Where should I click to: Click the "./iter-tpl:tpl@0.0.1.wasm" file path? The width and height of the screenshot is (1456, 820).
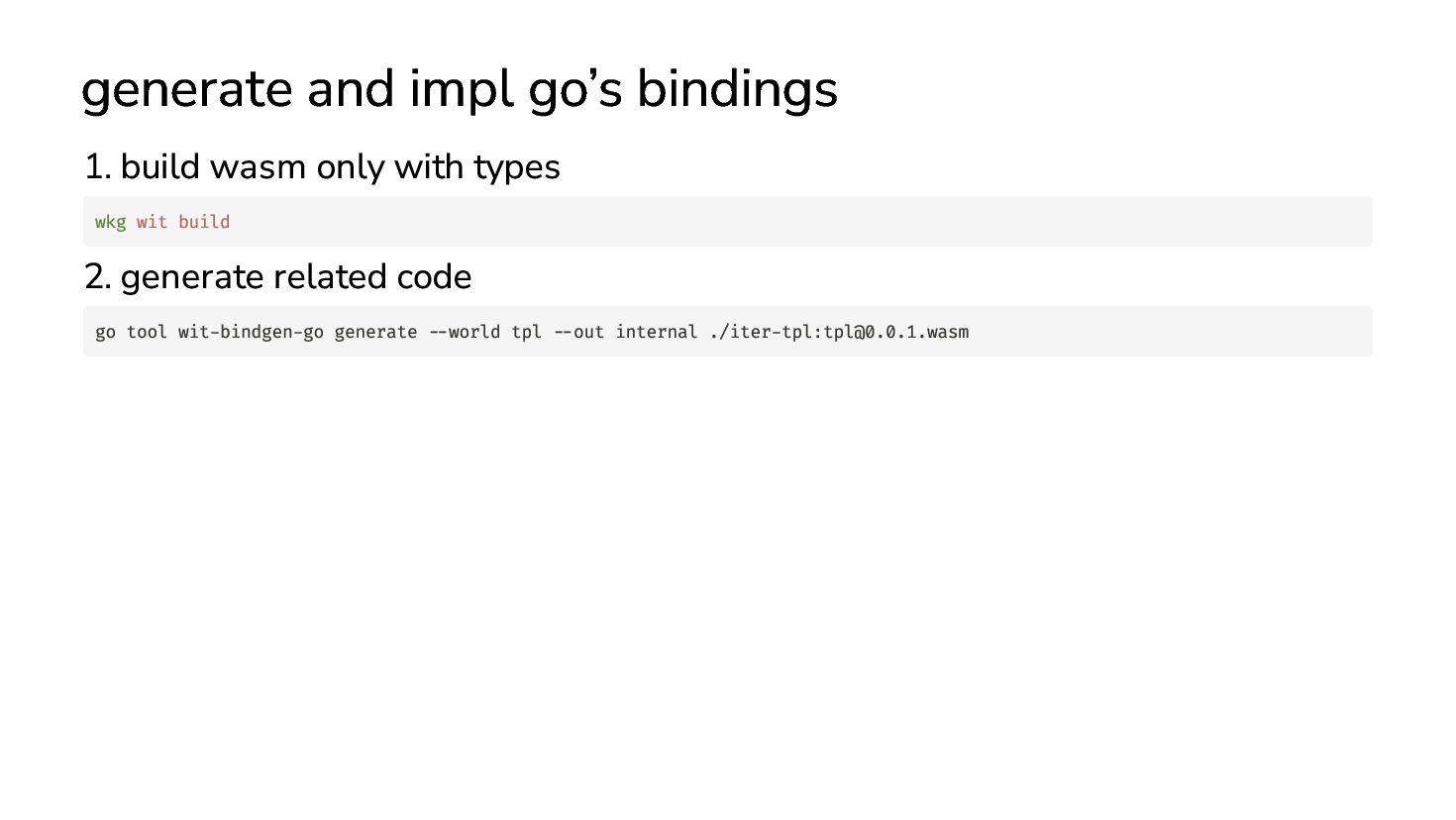coord(839,332)
